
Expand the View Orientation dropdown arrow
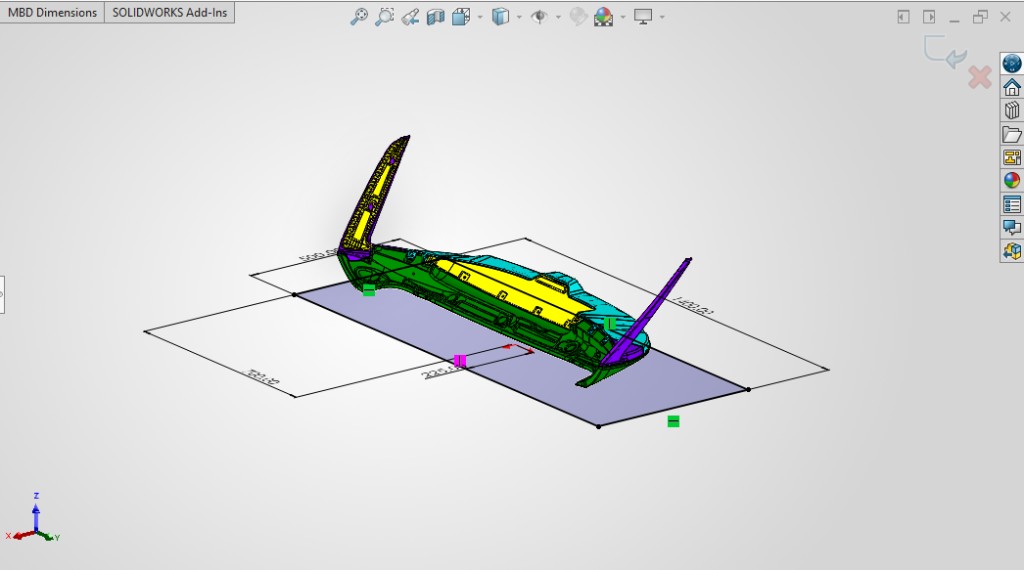click(480, 17)
